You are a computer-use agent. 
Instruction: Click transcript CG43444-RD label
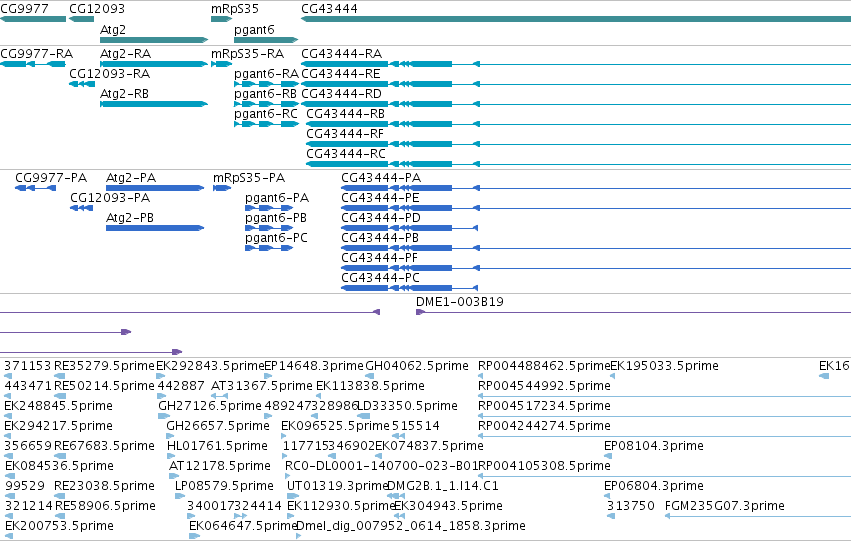point(341,94)
